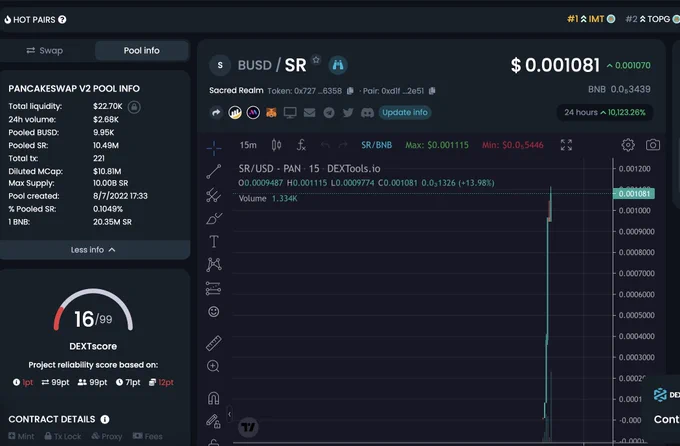Click the liquidity lock icon

[134, 107]
